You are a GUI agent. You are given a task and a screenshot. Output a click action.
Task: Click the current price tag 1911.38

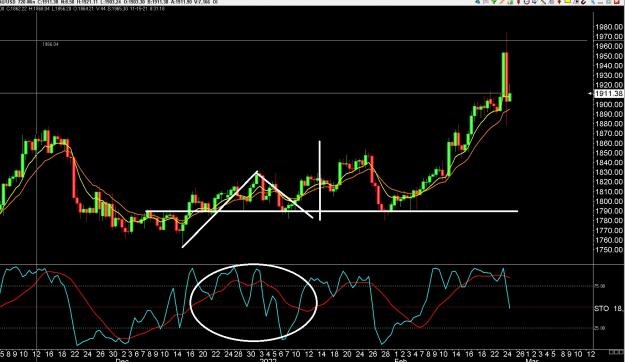coord(608,94)
